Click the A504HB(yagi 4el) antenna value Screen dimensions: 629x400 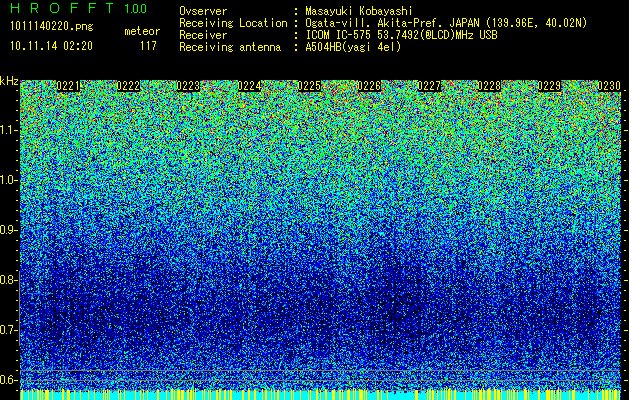(x=353, y=47)
